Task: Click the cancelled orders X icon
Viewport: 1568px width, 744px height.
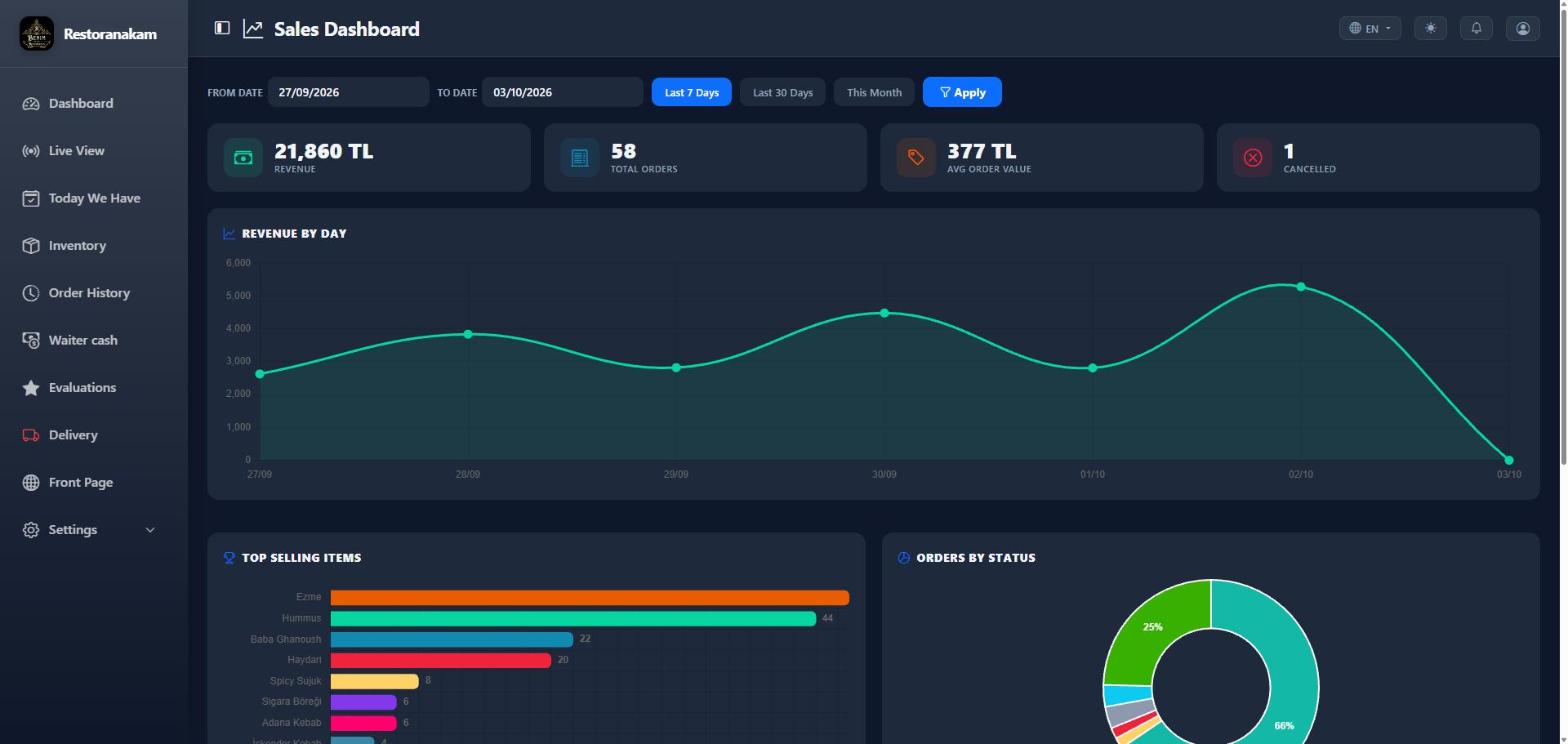Action: click(x=1253, y=157)
